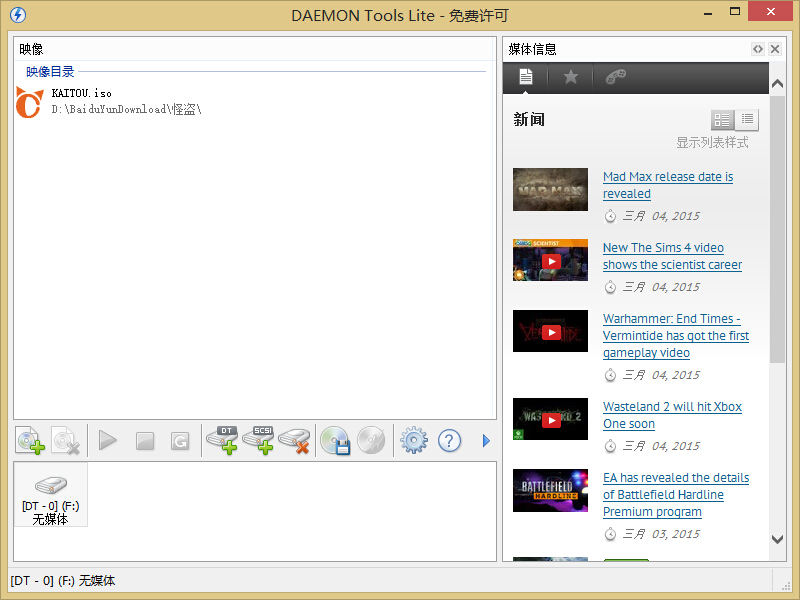Maximize the DAEMON Tools Lite window
This screenshot has height=600, width=800.
(735, 12)
